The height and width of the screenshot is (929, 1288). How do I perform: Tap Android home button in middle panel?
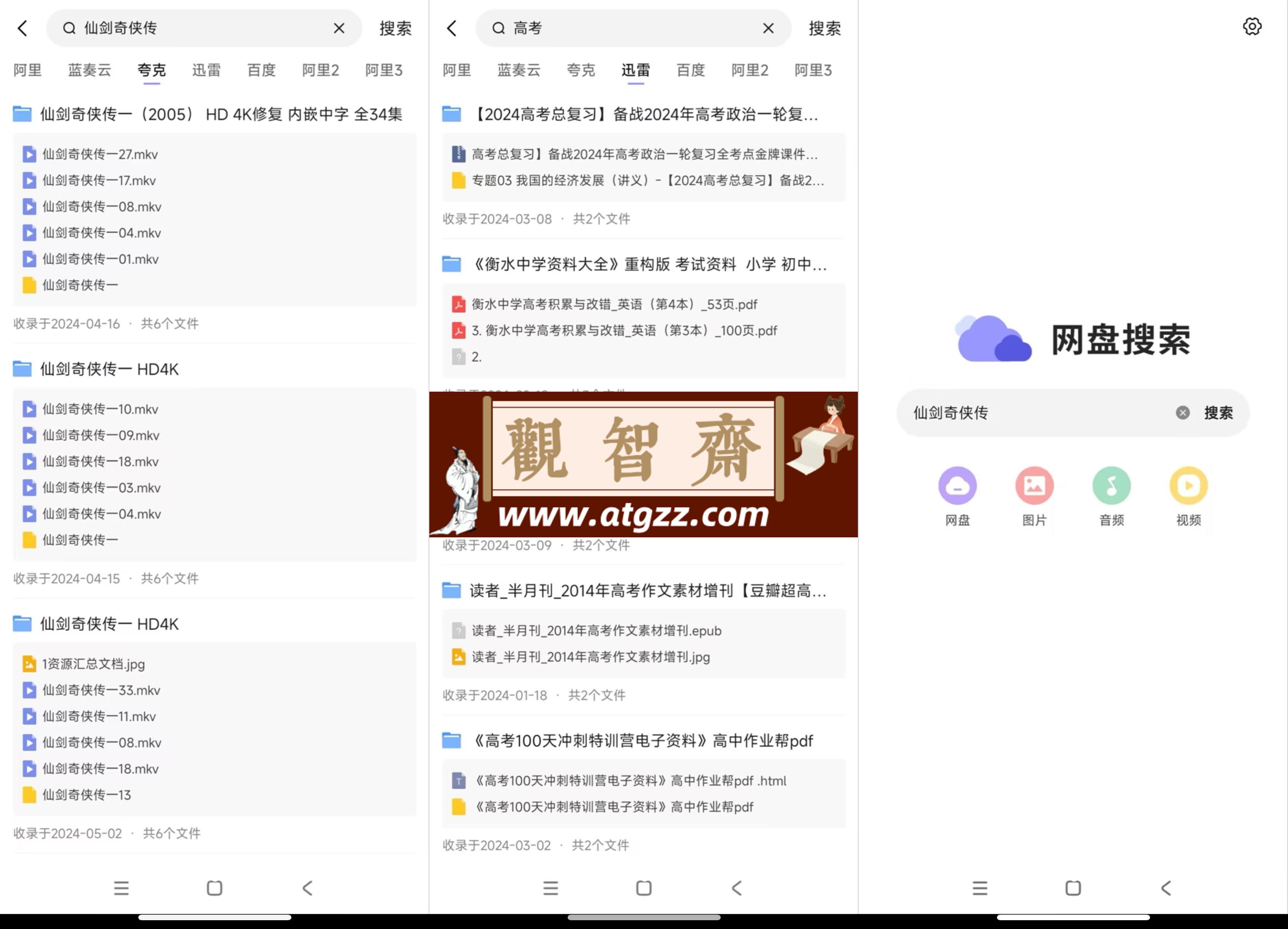coord(644,888)
